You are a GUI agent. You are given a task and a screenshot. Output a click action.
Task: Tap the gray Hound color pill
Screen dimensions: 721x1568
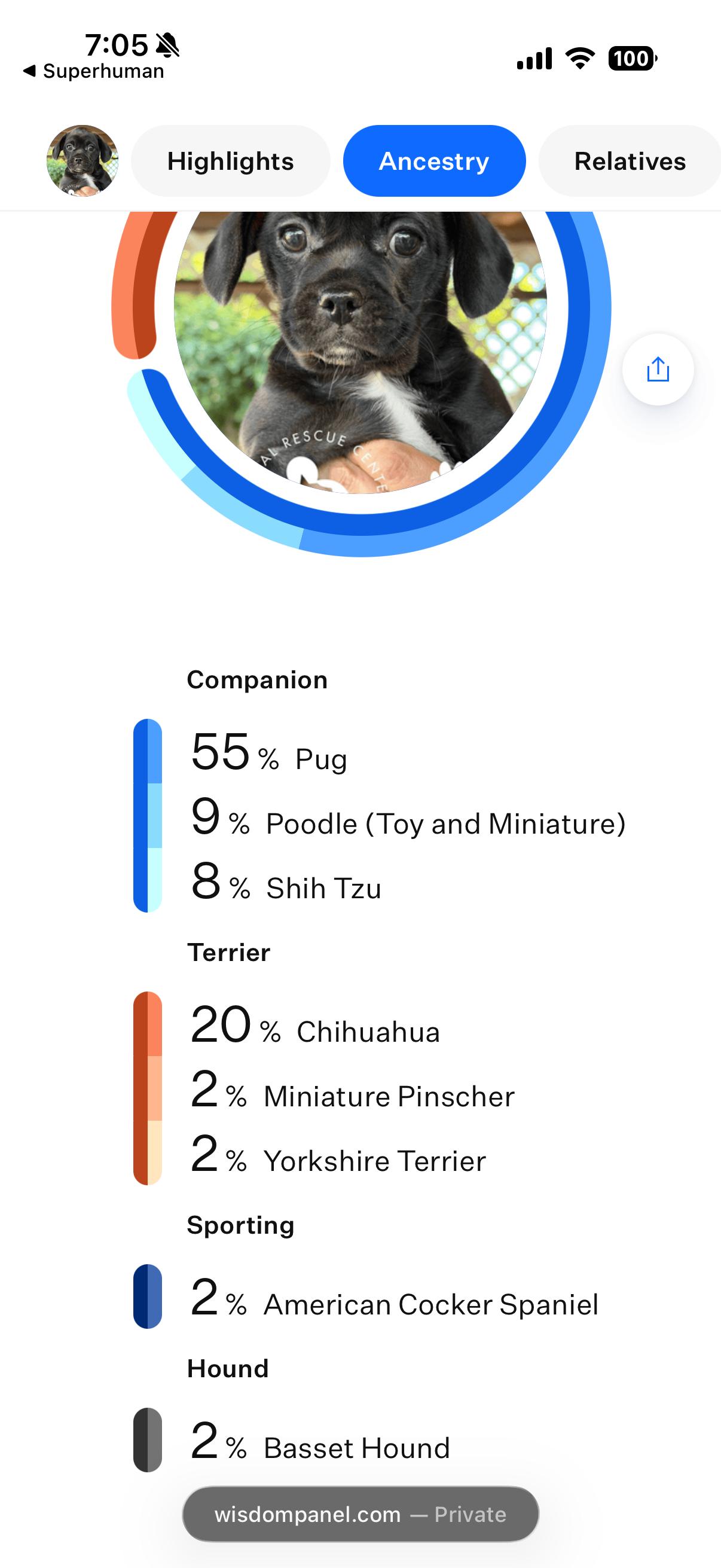[x=147, y=1439]
